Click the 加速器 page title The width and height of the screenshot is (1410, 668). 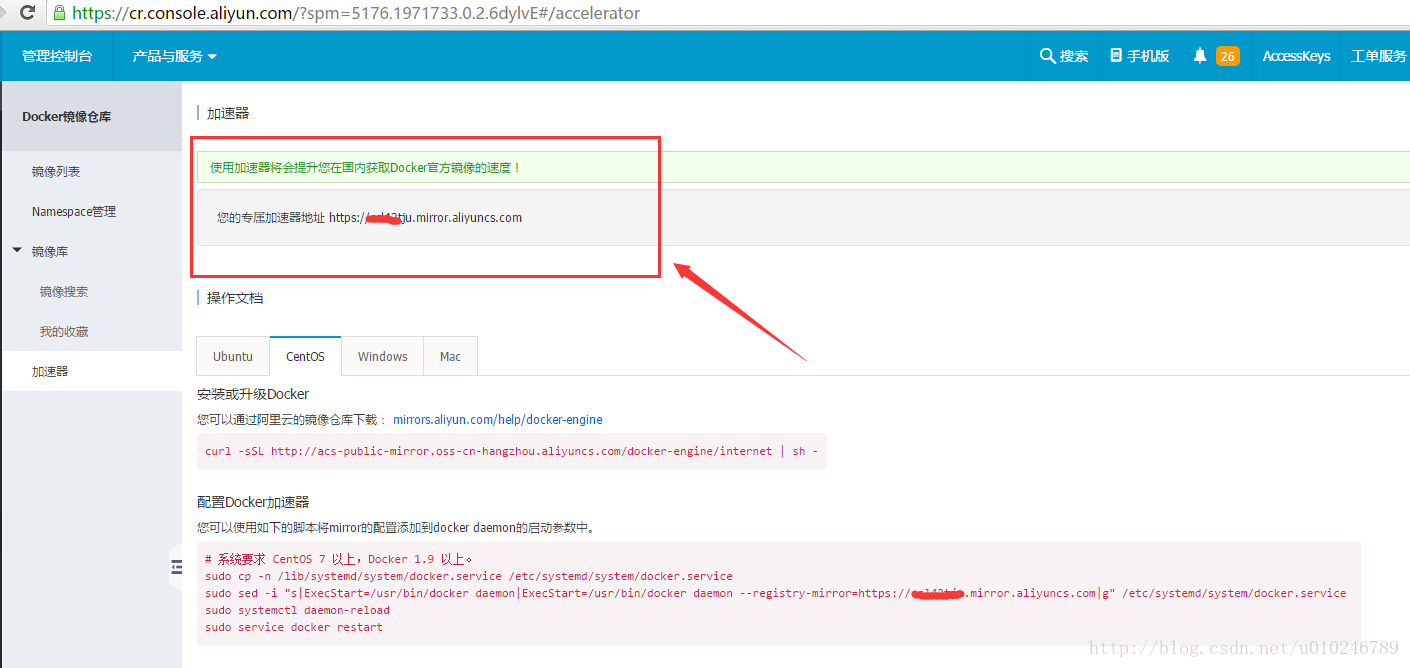pos(228,113)
